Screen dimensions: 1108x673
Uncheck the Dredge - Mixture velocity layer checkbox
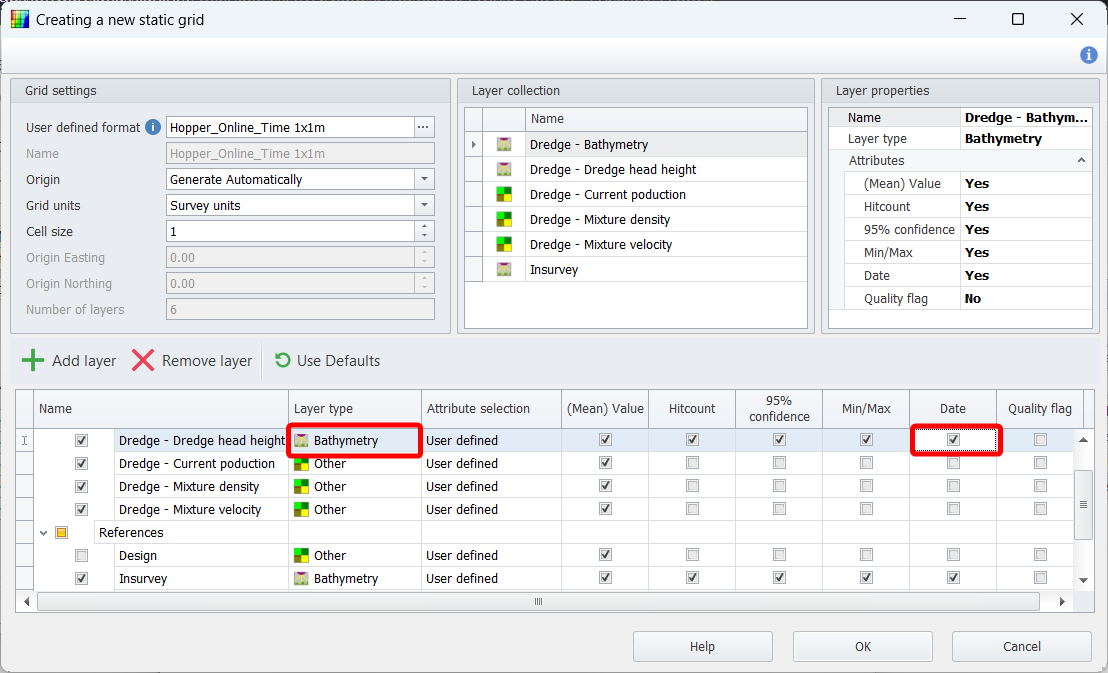coord(82,510)
